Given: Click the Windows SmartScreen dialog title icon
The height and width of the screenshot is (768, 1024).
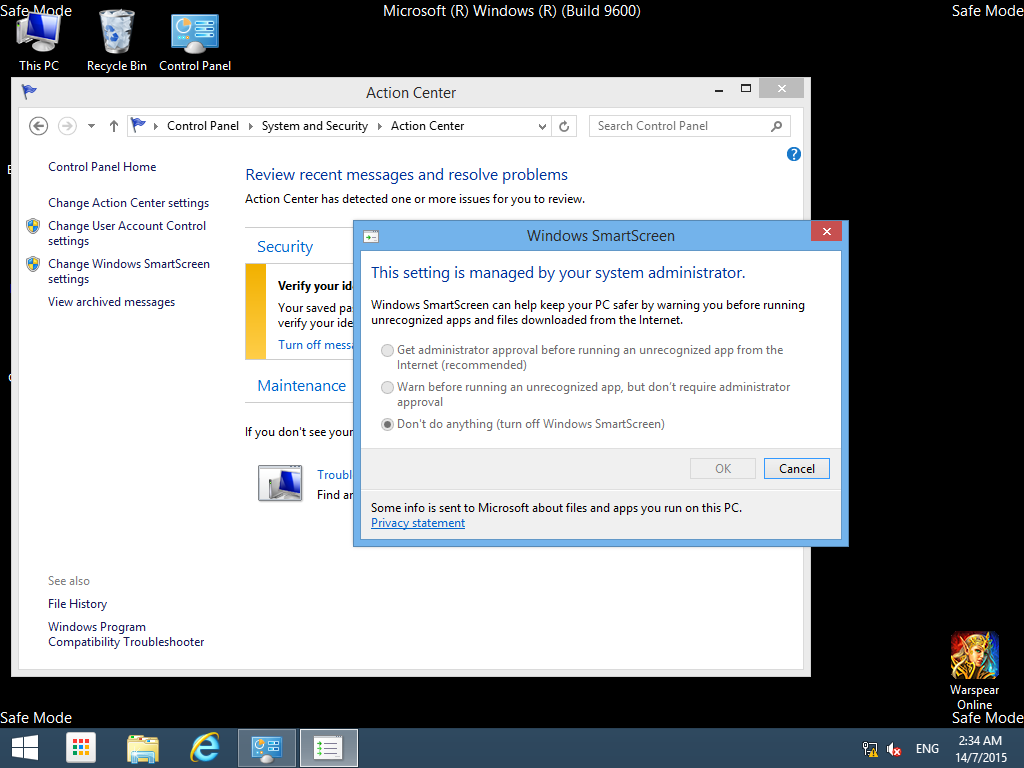Looking at the screenshot, I should click(x=371, y=236).
